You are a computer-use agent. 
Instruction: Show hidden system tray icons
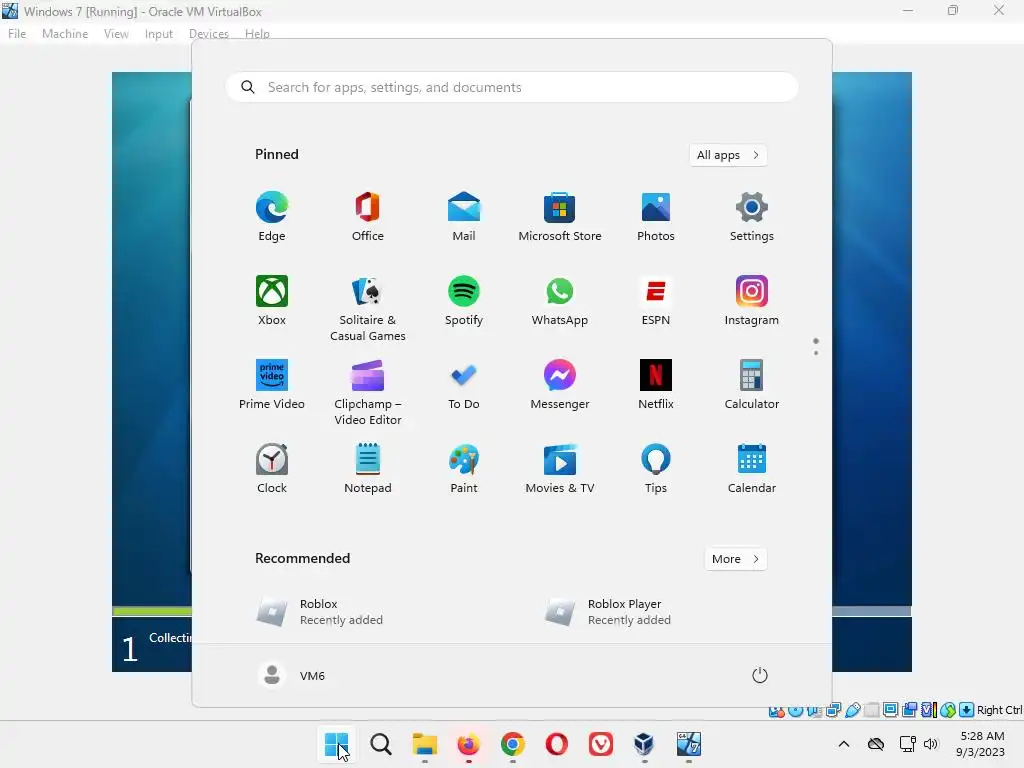844,744
